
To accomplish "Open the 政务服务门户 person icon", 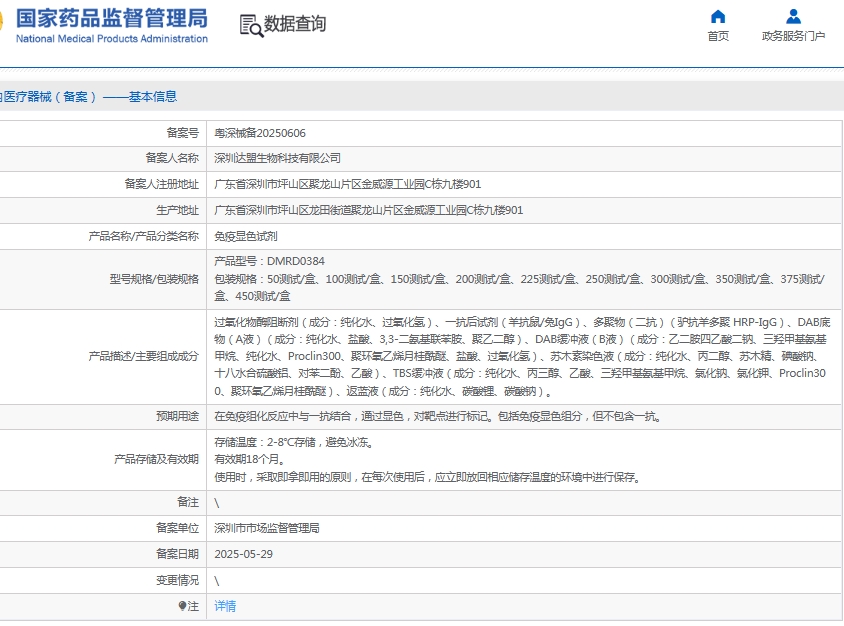I will (793, 17).
